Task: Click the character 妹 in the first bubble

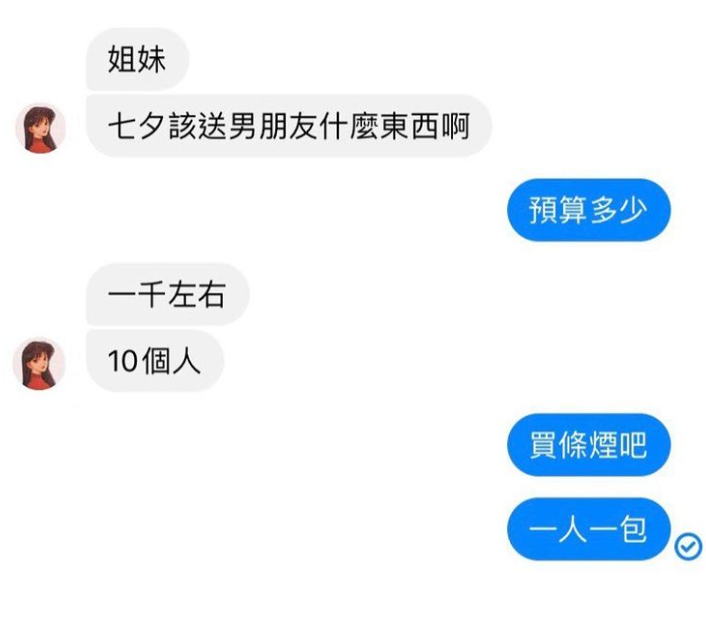Action: click(152, 59)
